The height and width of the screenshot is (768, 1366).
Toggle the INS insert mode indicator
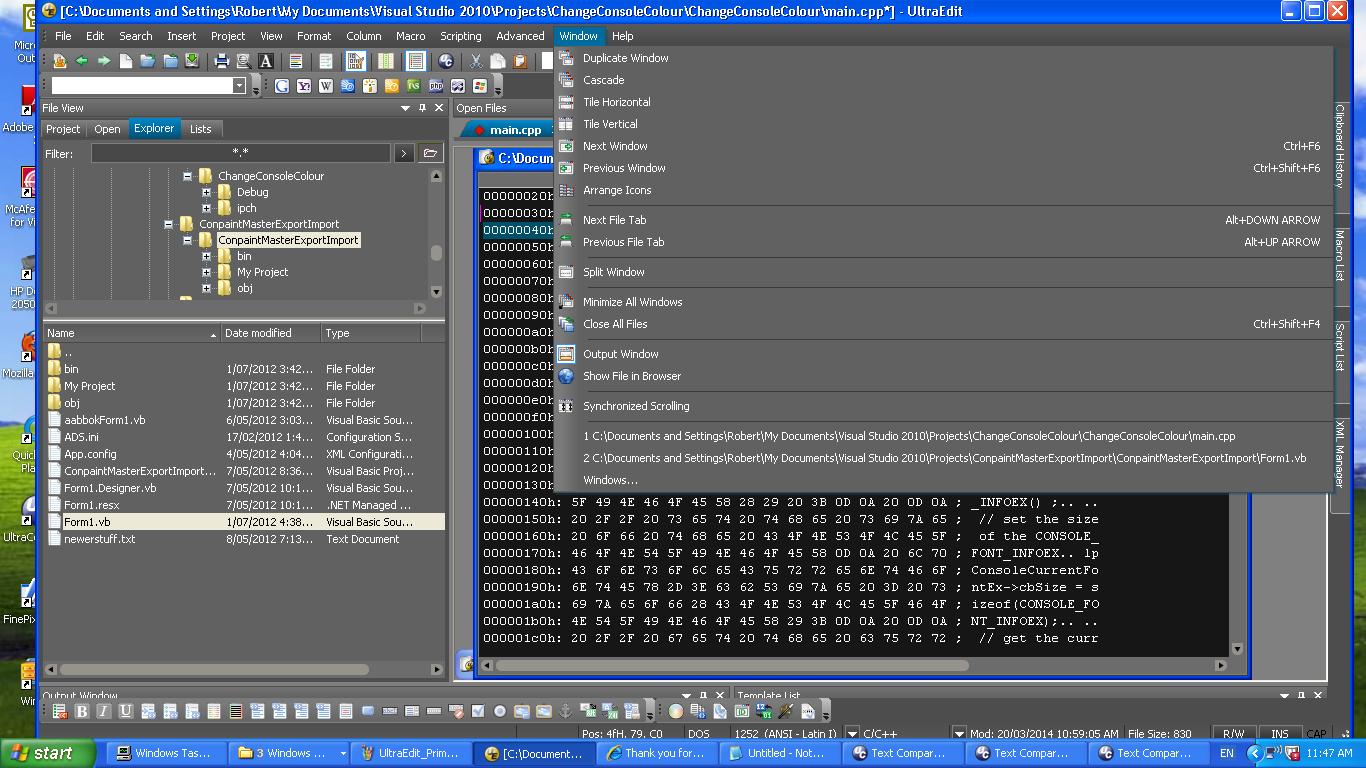1279,734
